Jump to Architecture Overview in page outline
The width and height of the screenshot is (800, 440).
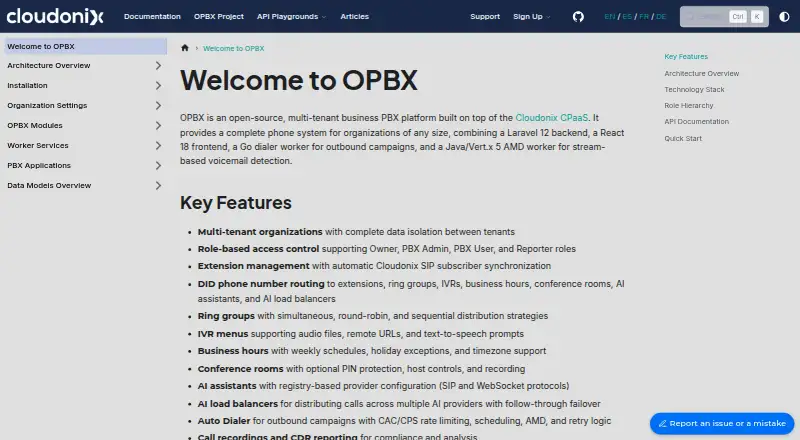click(702, 74)
